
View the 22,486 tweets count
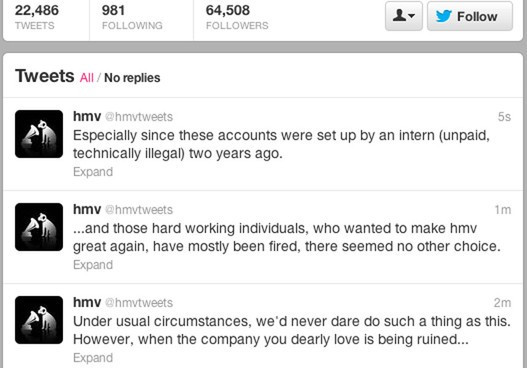point(37,17)
